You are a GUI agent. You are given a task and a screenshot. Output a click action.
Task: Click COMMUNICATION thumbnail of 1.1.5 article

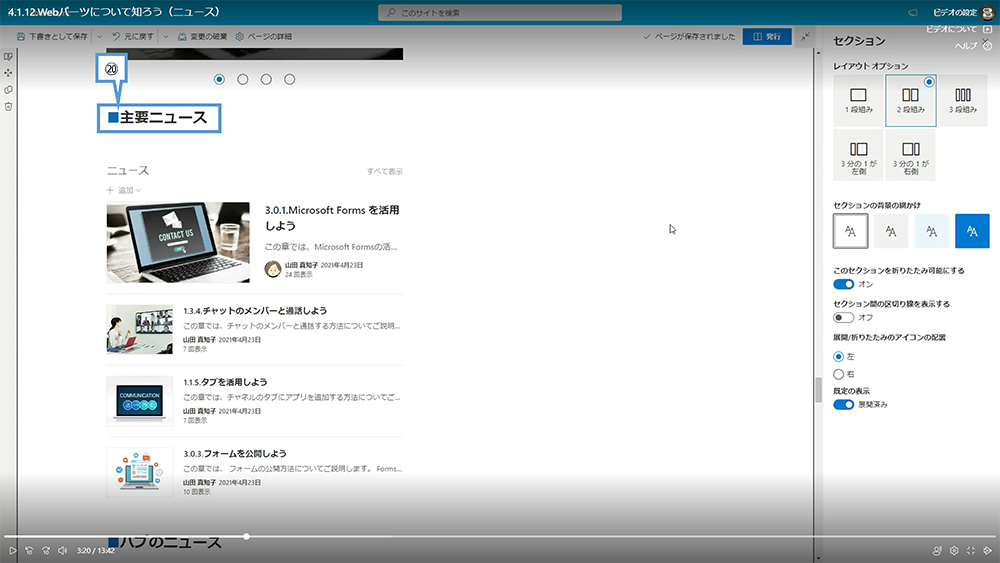pos(140,400)
